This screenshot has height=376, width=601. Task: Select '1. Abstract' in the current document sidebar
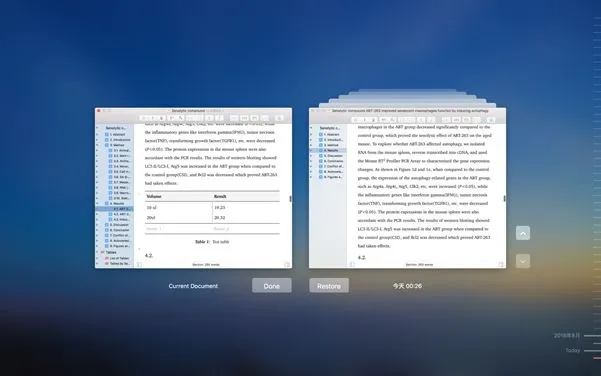(x=117, y=135)
